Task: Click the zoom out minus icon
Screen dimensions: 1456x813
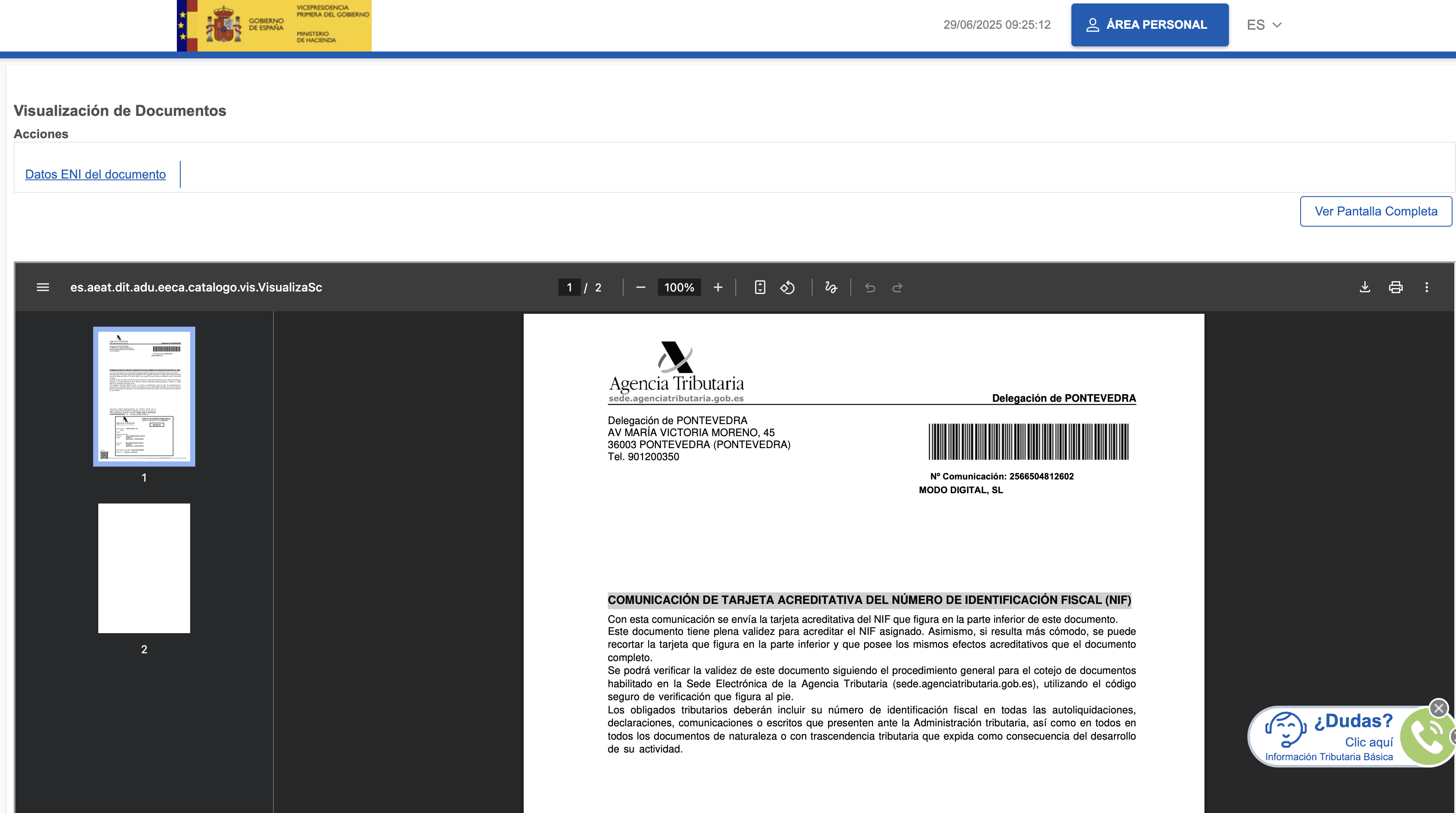Action: [x=640, y=287]
